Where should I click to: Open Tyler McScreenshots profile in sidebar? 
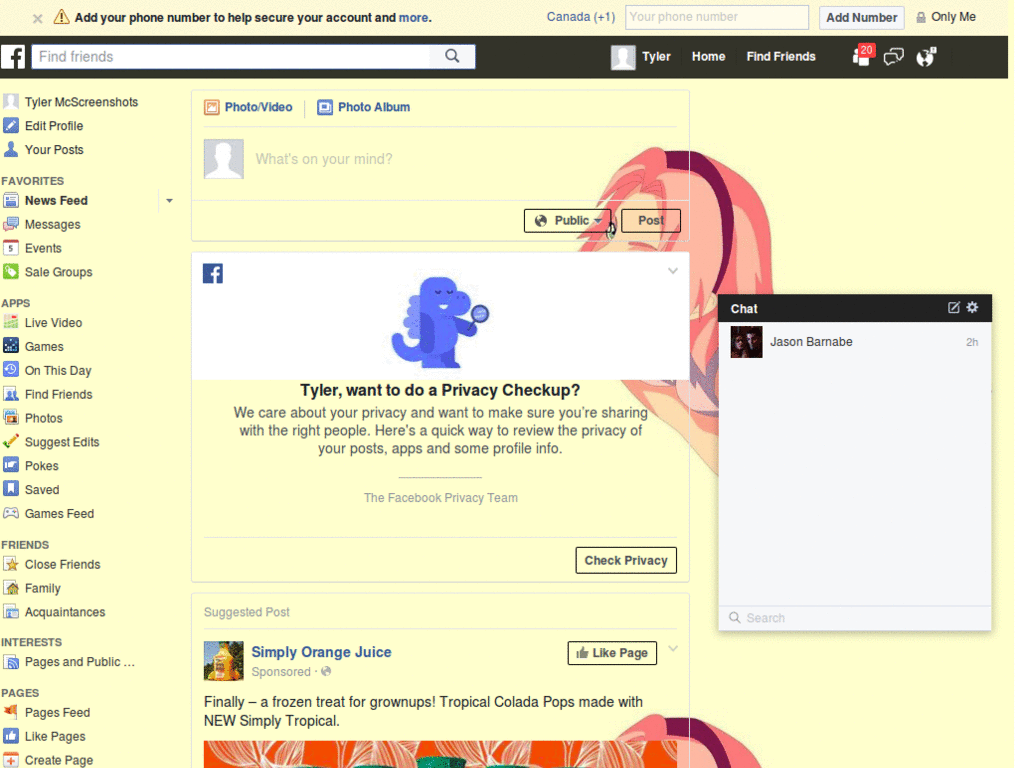click(81, 102)
